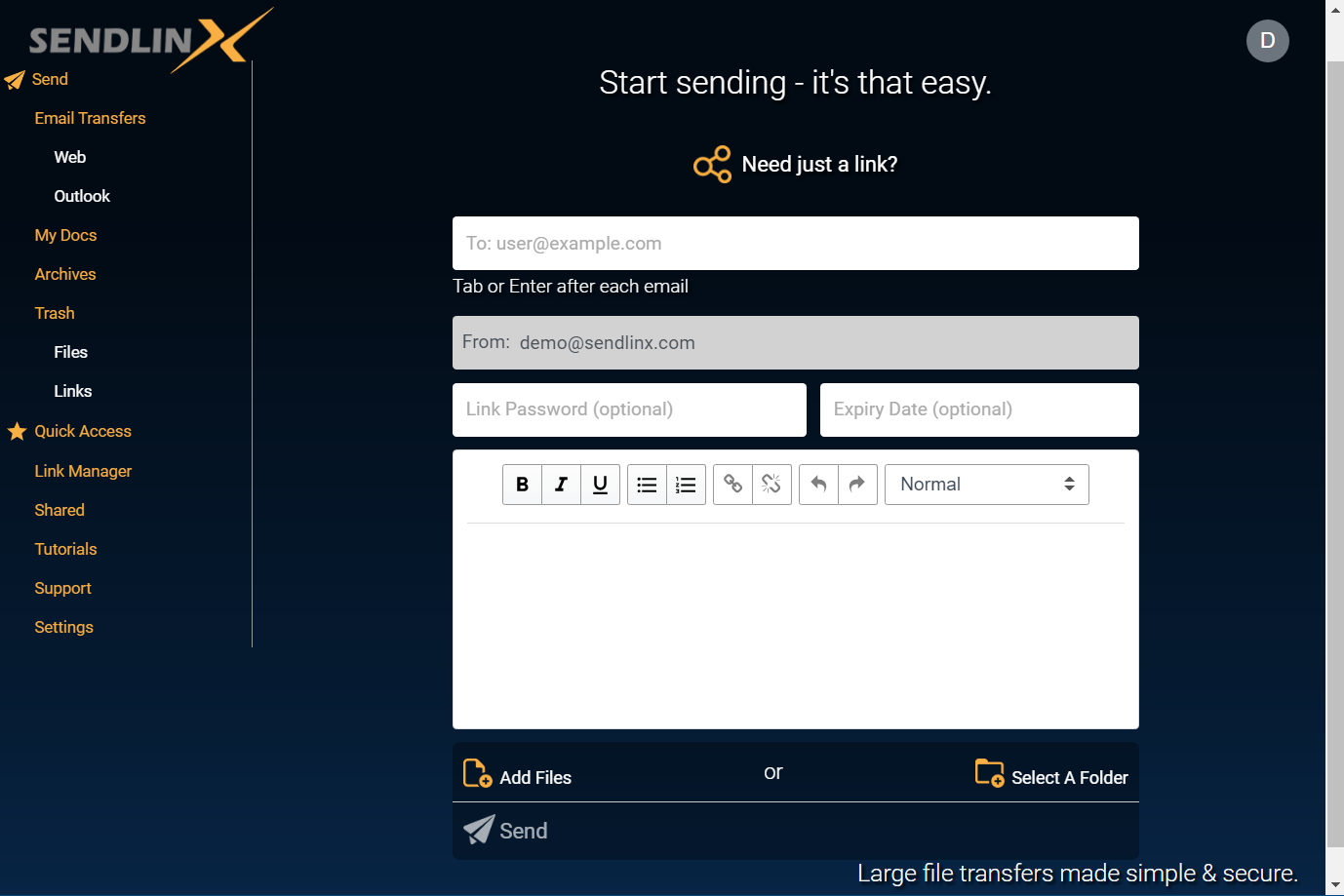Insert a bulleted list
This screenshot has height=896, width=1344.
(647, 485)
